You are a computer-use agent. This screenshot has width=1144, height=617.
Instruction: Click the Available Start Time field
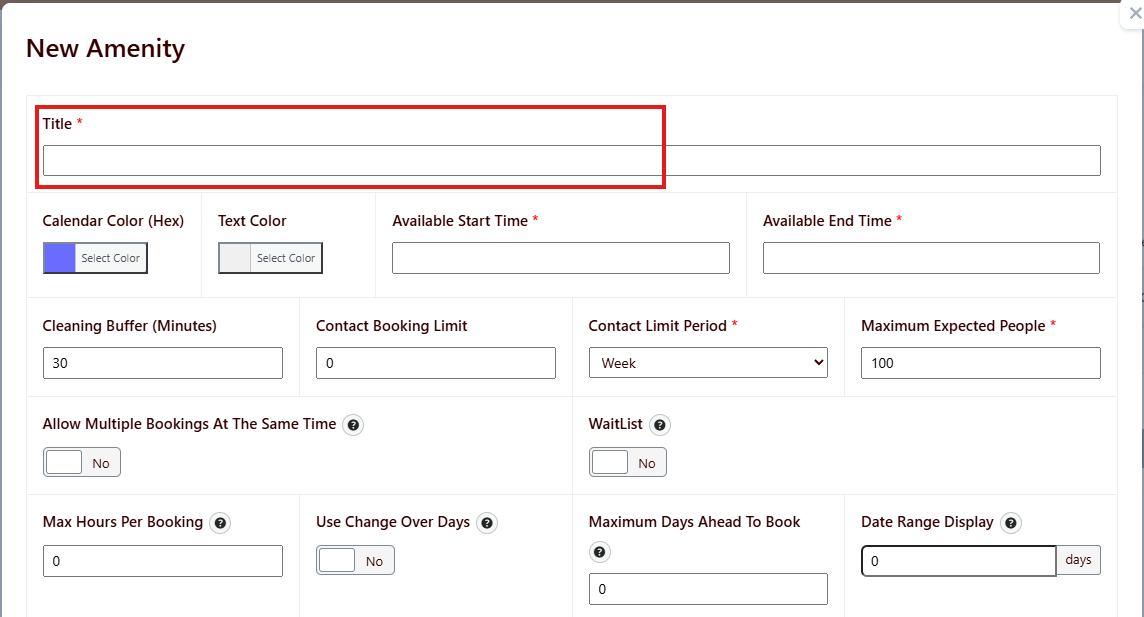(x=560, y=258)
